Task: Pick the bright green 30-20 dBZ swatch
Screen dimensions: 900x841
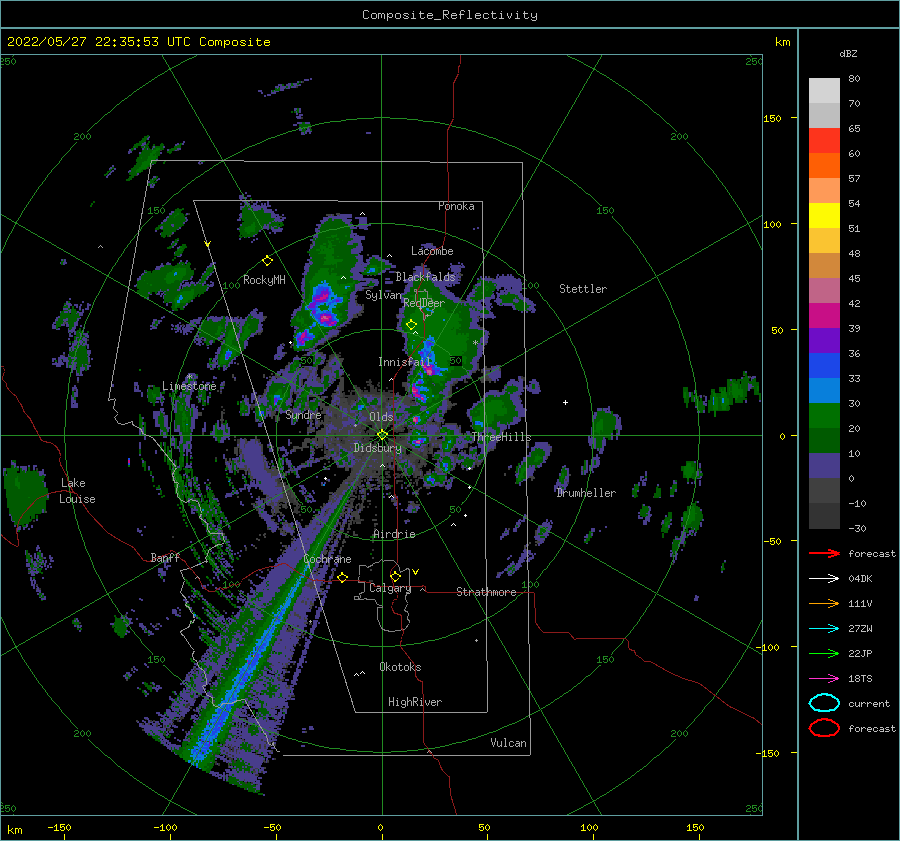Action: [x=824, y=416]
